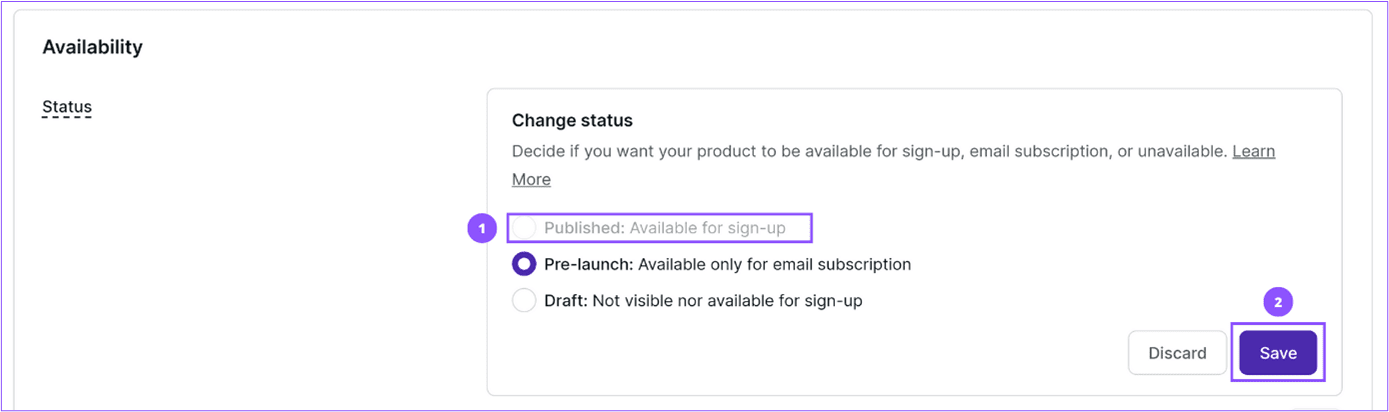The image size is (1389, 412).
Task: Click the purple Save button
Action: pyautogui.click(x=1278, y=353)
